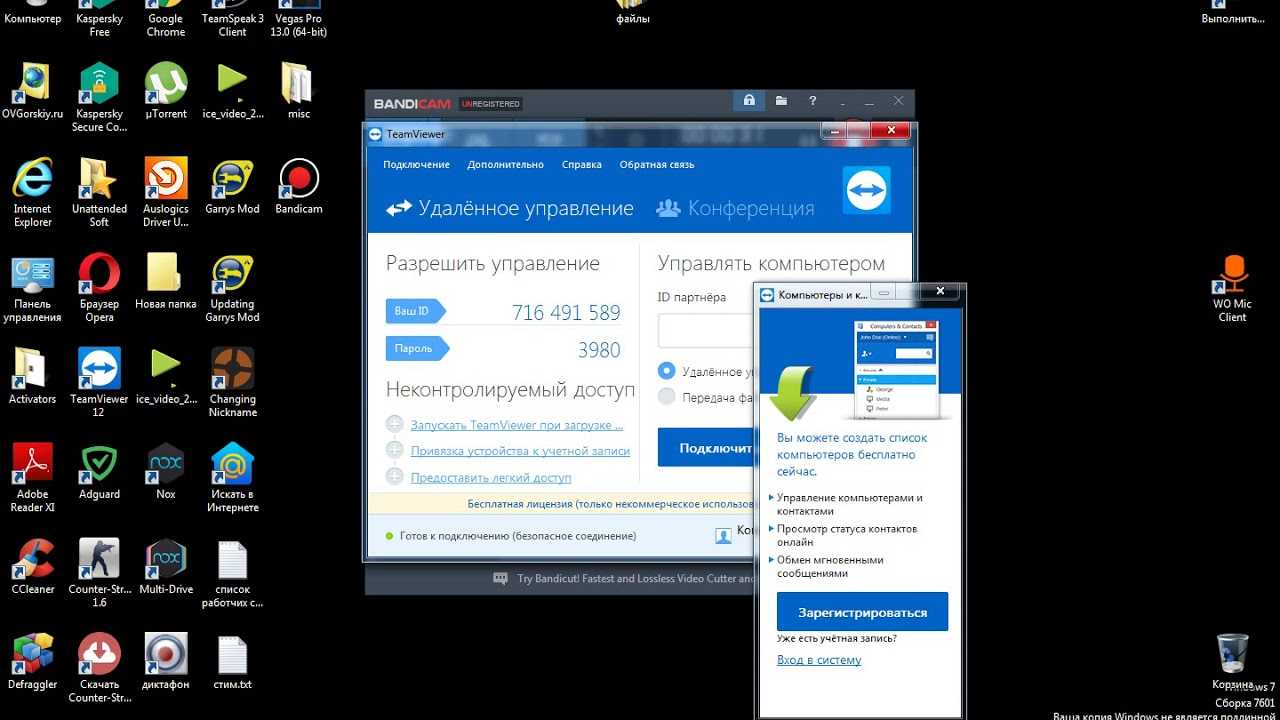Open the Дополнительно menu
Image resolution: width=1280 pixels, height=720 pixels.
tap(505, 164)
